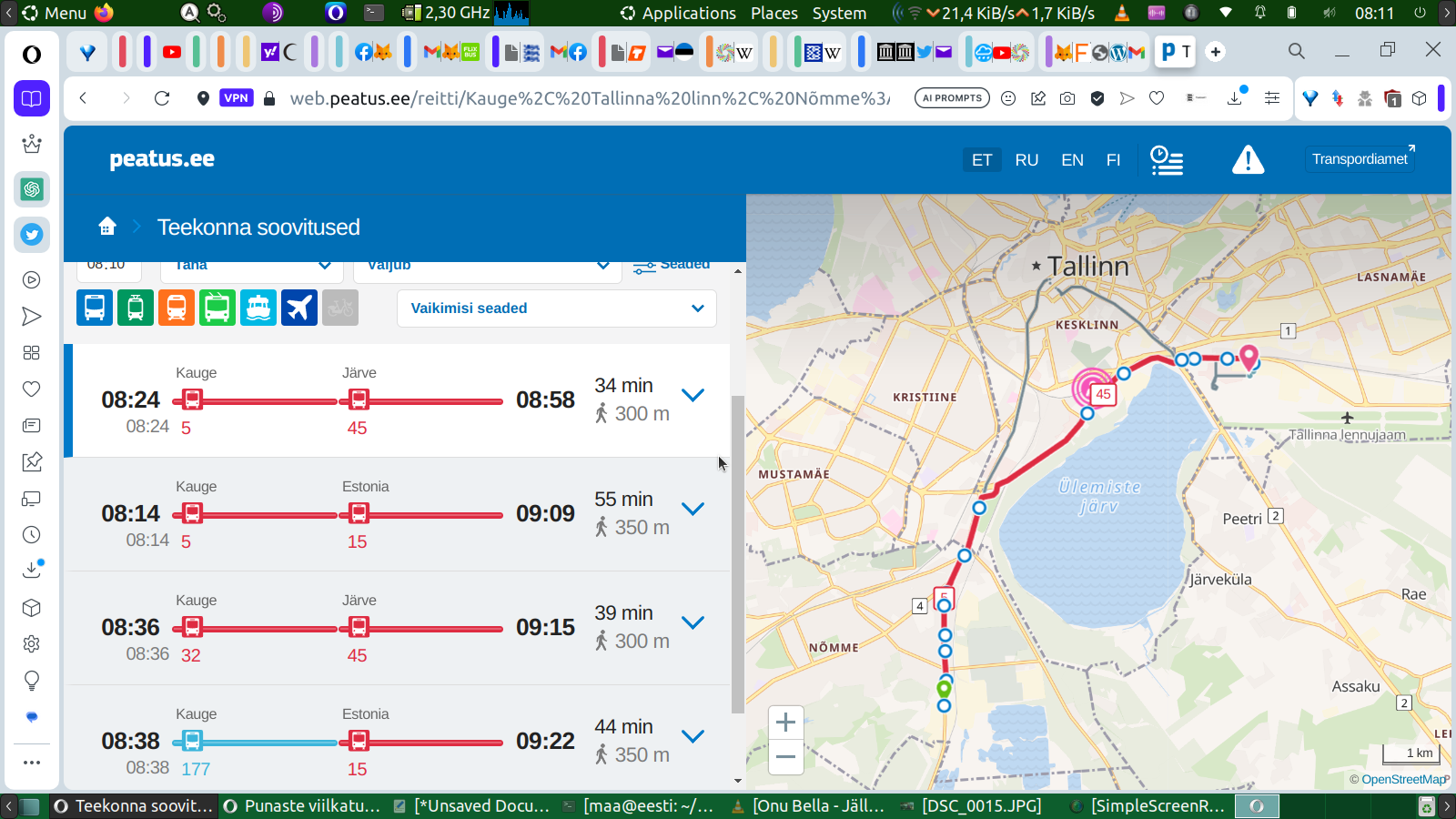Click the home icon in the breadcrumb
The width and height of the screenshot is (1456, 819).
(x=107, y=226)
